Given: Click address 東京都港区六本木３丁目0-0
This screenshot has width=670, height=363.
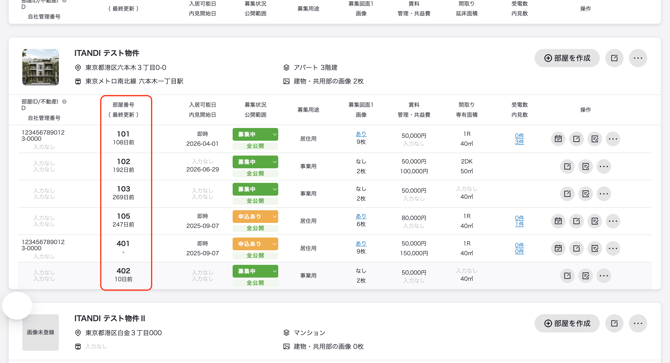Looking at the screenshot, I should click(126, 67).
